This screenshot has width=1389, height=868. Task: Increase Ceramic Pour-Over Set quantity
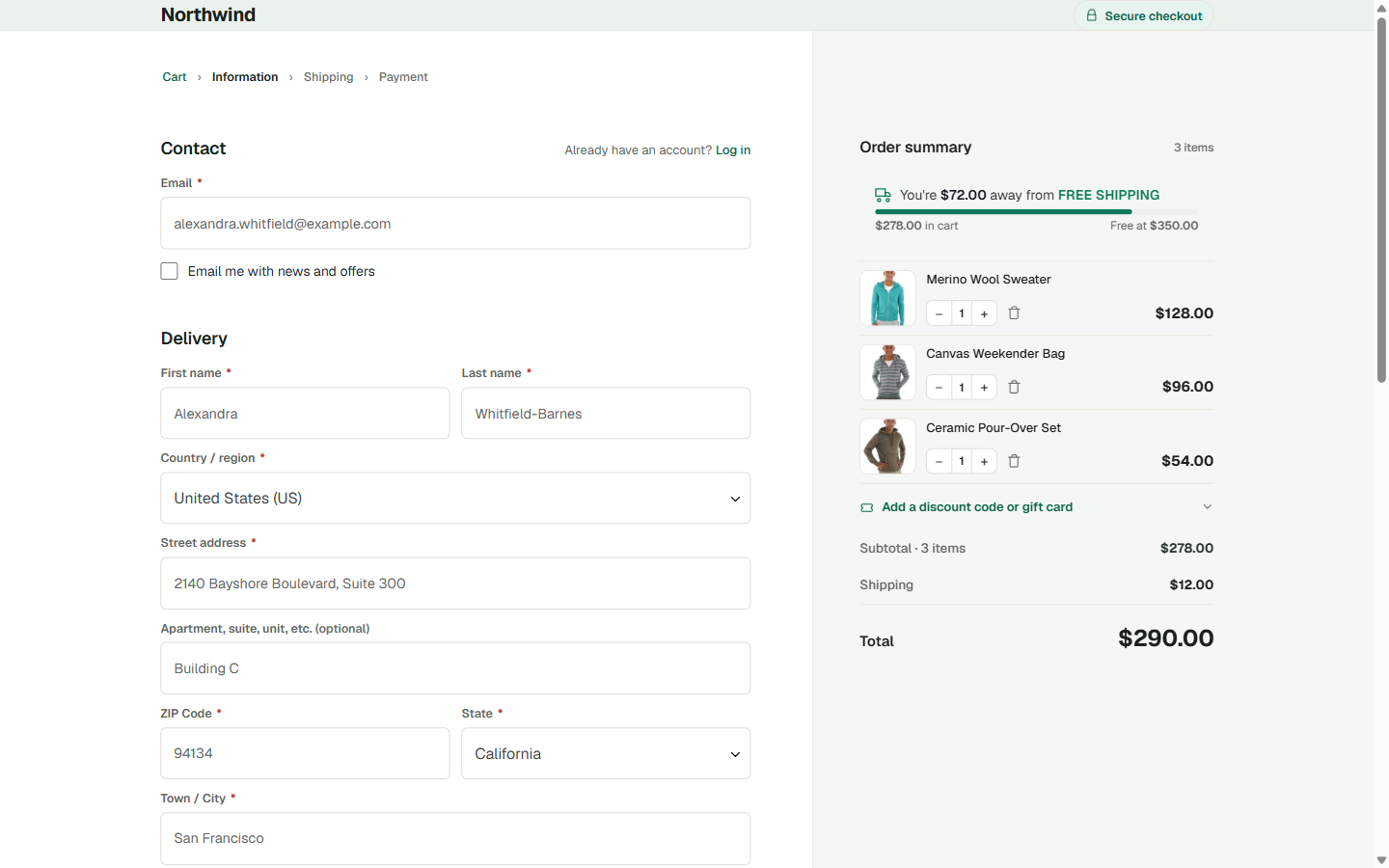coord(984,461)
